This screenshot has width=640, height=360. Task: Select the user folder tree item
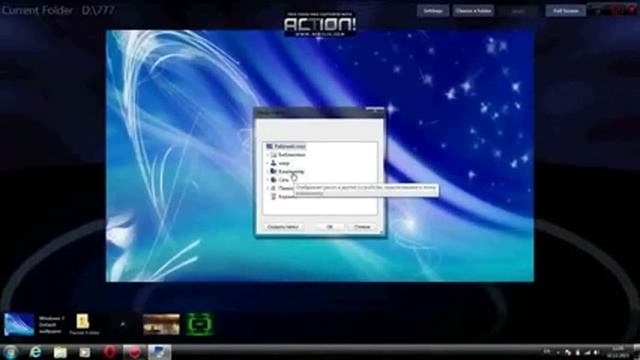(x=280, y=163)
